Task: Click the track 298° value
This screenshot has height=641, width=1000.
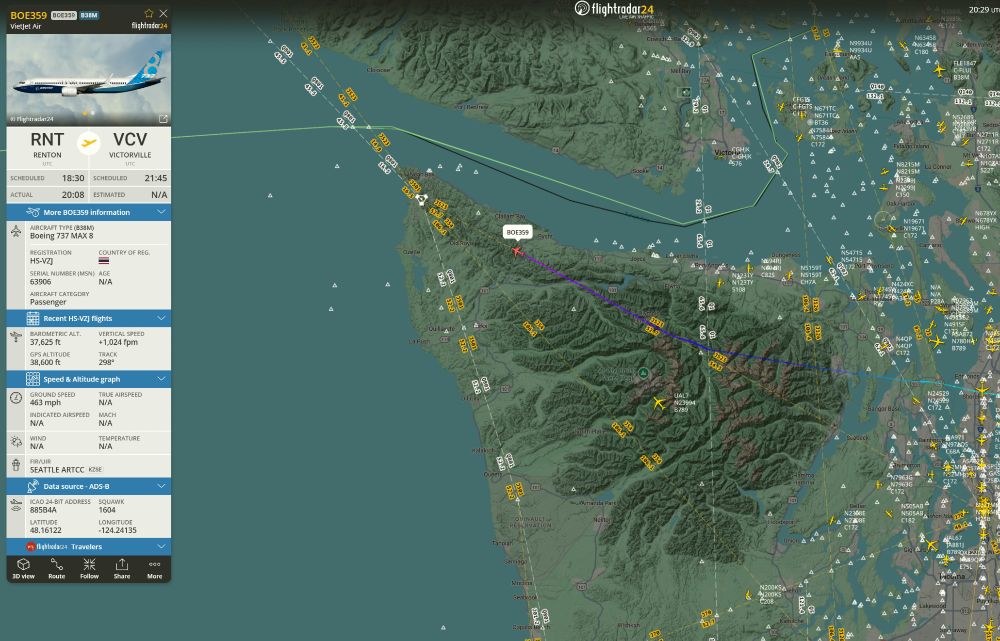Action: (106, 363)
